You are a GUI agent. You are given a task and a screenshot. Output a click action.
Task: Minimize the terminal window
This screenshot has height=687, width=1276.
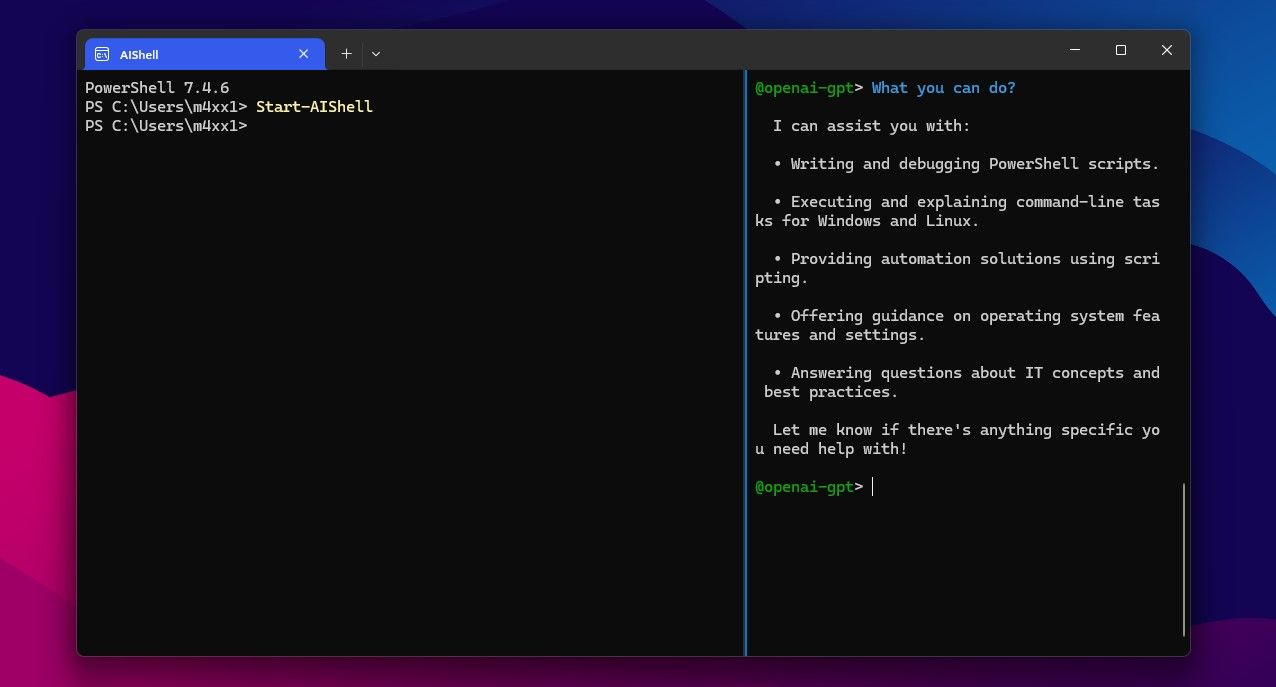coord(1075,50)
